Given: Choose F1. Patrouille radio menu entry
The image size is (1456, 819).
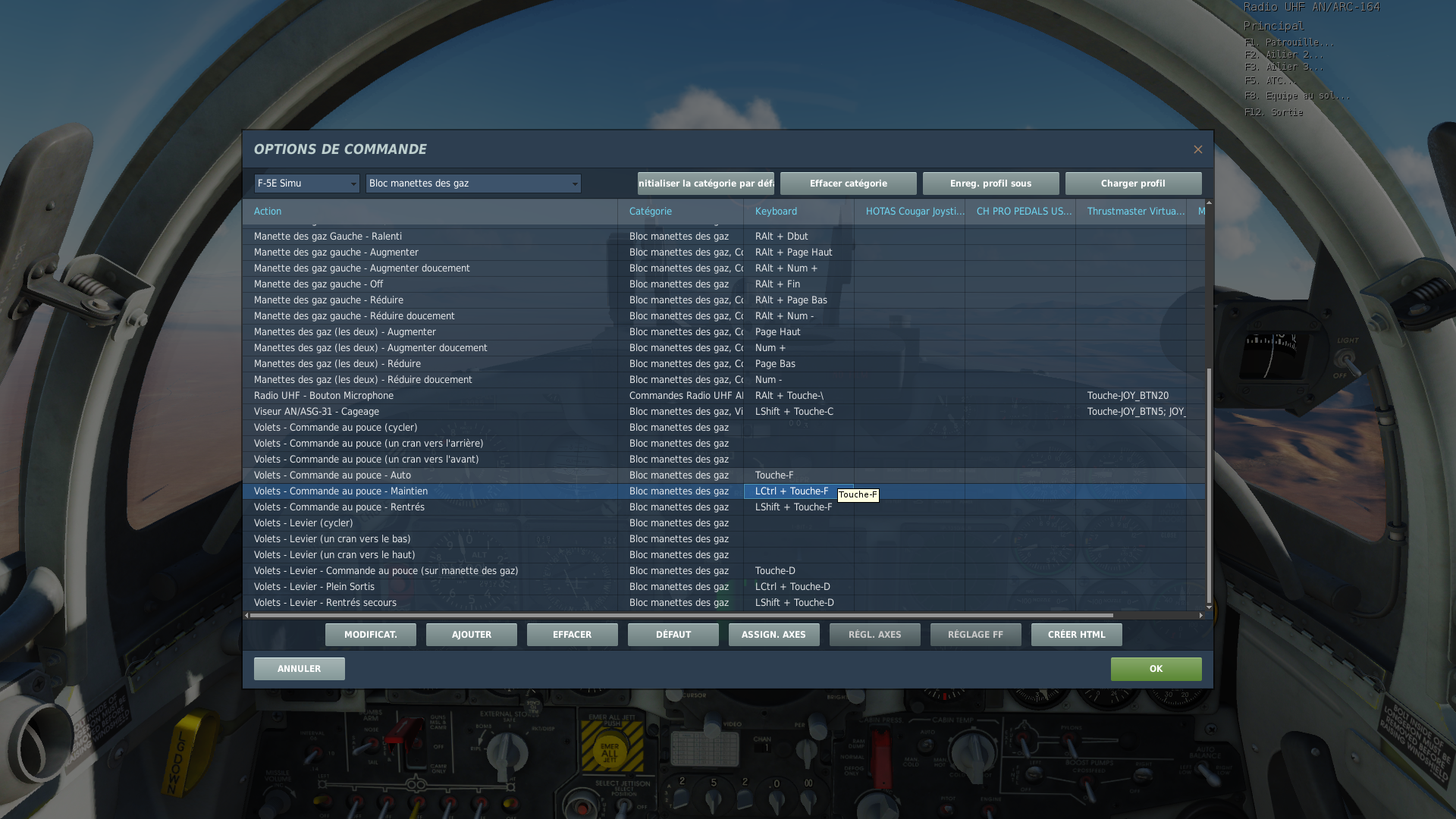Looking at the screenshot, I should (1289, 42).
